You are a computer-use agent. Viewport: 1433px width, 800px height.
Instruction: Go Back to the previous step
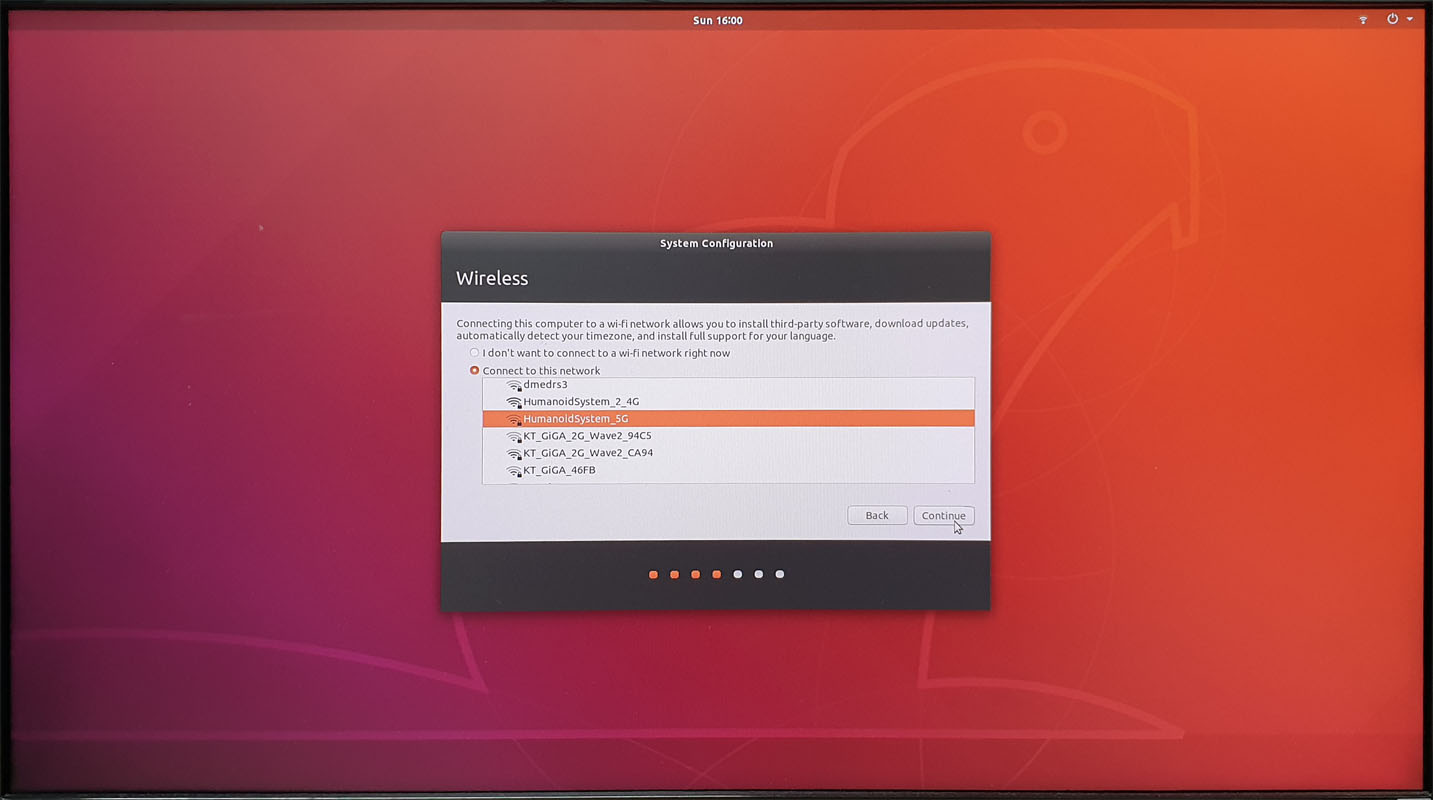877,516
